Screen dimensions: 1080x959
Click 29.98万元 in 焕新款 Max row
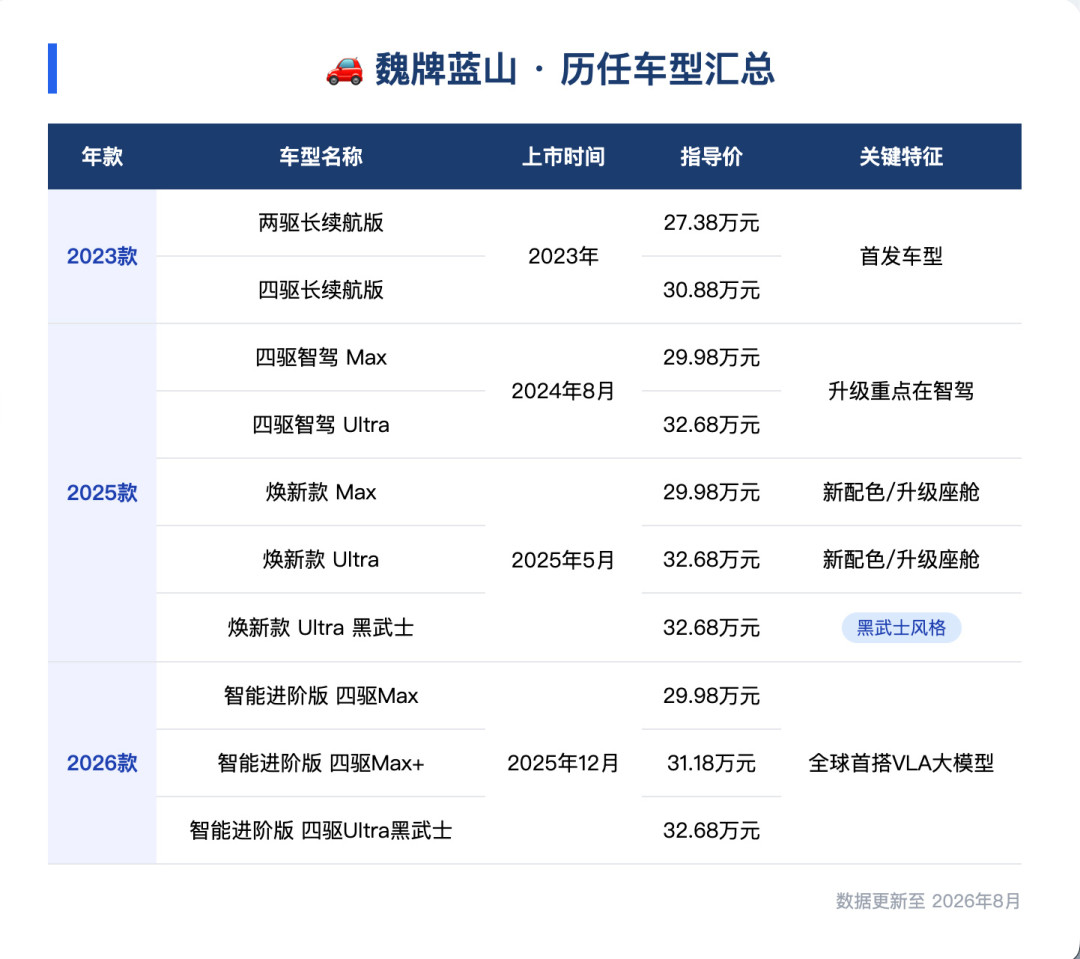point(712,492)
